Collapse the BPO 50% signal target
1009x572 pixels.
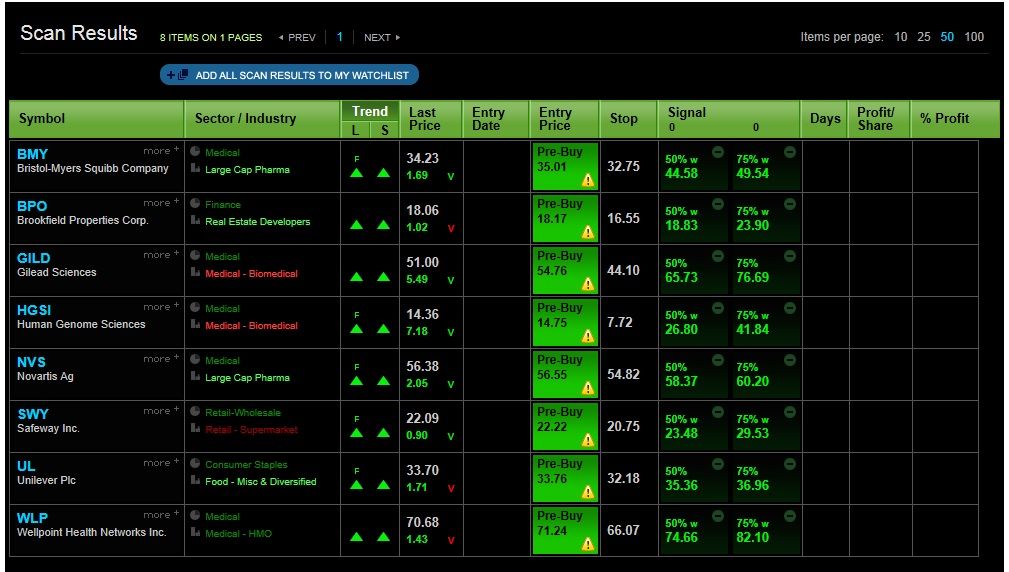click(x=717, y=205)
